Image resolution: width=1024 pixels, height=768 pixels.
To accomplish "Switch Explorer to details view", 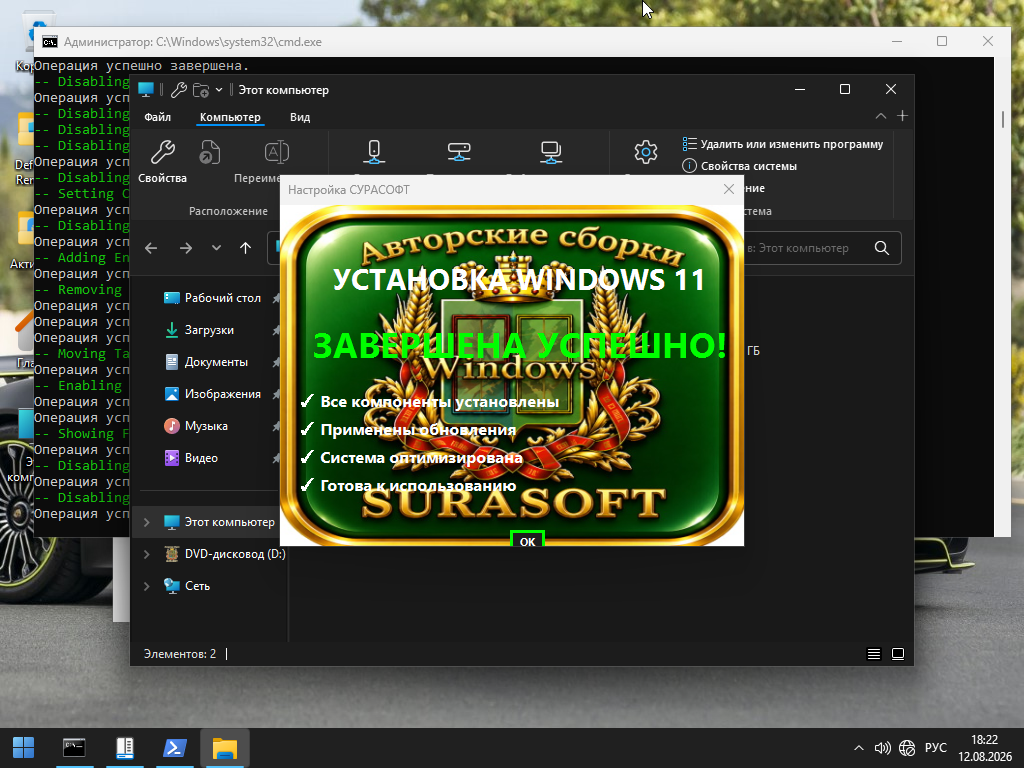I will click(874, 654).
